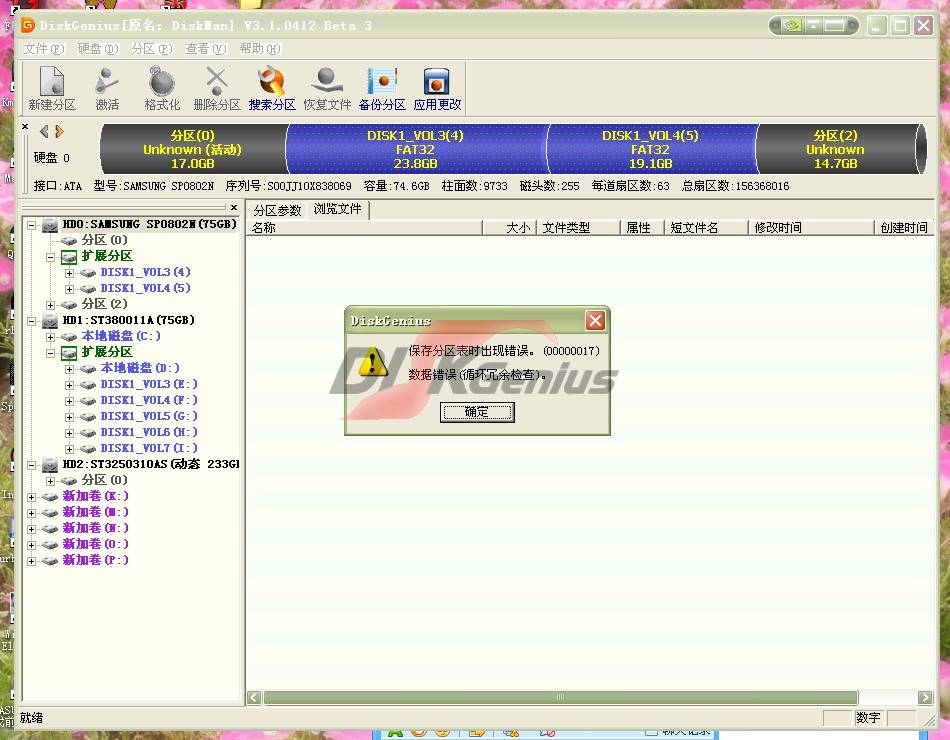Click the Format (格式化) toolbar icon
This screenshot has width=950, height=740.
pos(162,88)
